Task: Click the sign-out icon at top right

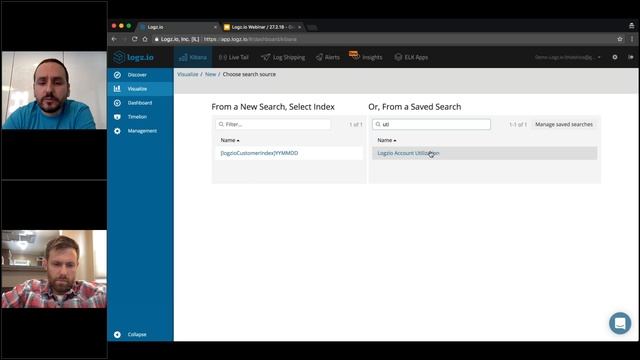Action: pyautogui.click(x=631, y=57)
